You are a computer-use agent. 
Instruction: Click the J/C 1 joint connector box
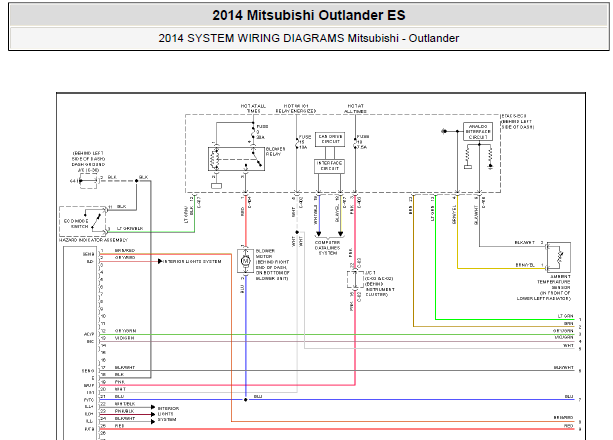click(x=355, y=279)
